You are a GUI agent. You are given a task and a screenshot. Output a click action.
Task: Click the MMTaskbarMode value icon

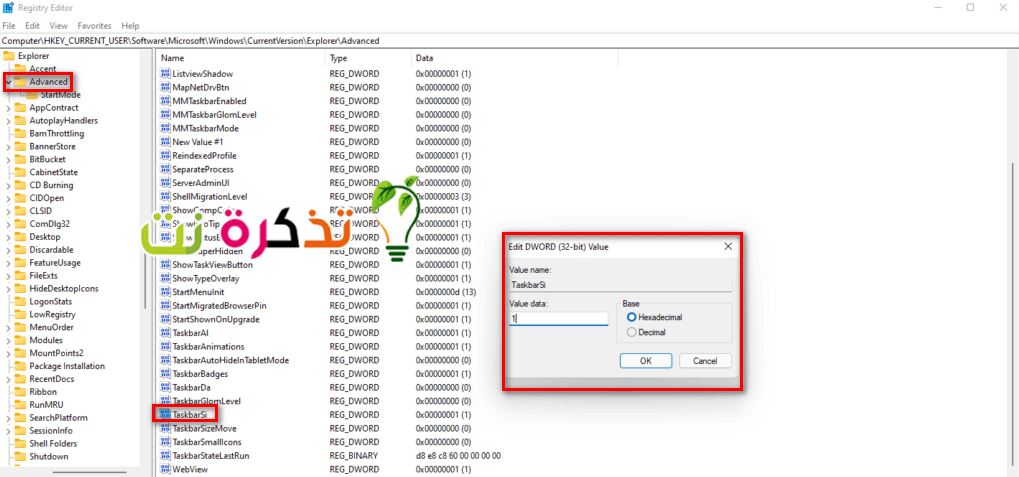click(x=165, y=128)
